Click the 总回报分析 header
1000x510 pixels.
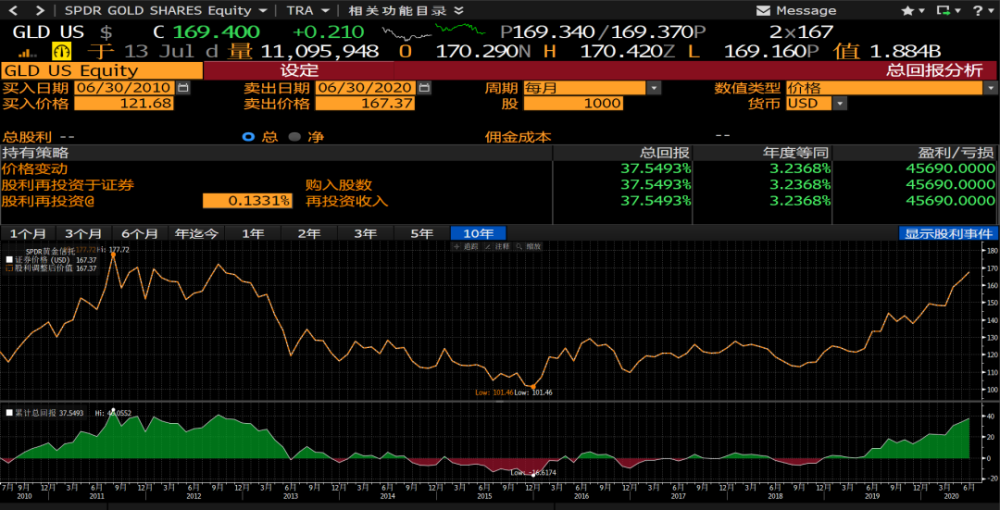934,71
